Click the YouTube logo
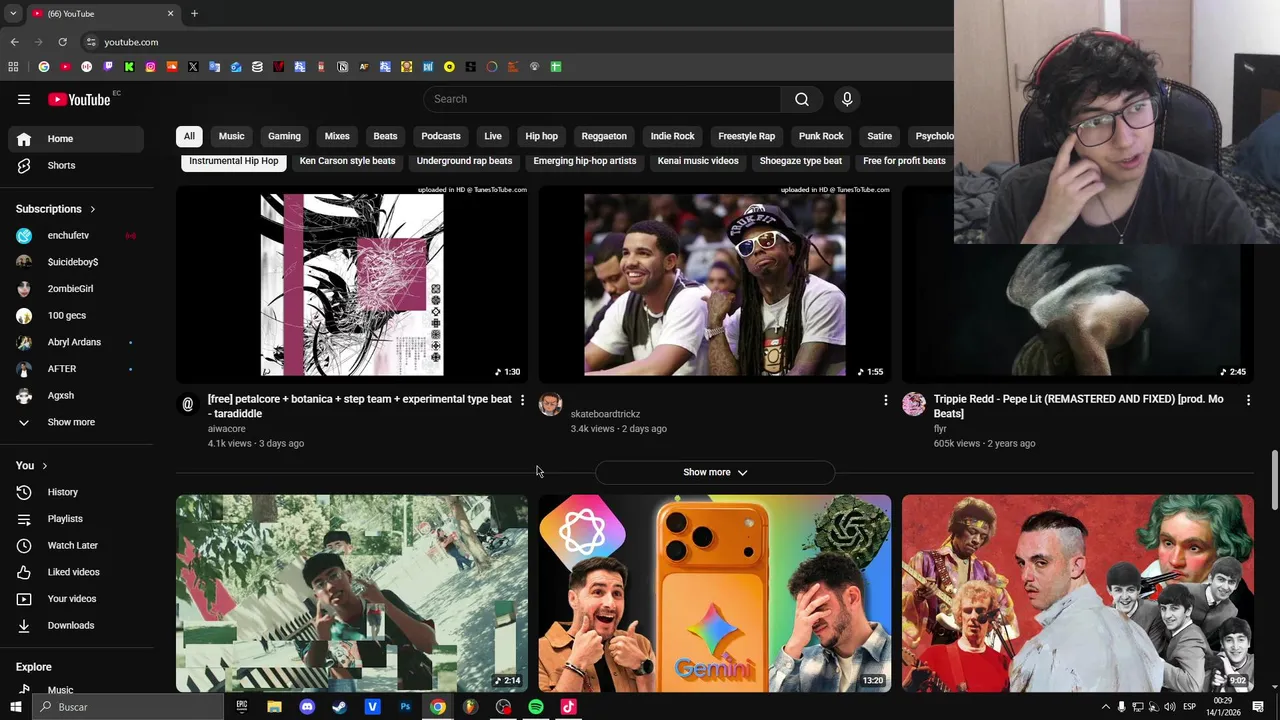Screen dimensions: 1280x720 click(x=80, y=99)
